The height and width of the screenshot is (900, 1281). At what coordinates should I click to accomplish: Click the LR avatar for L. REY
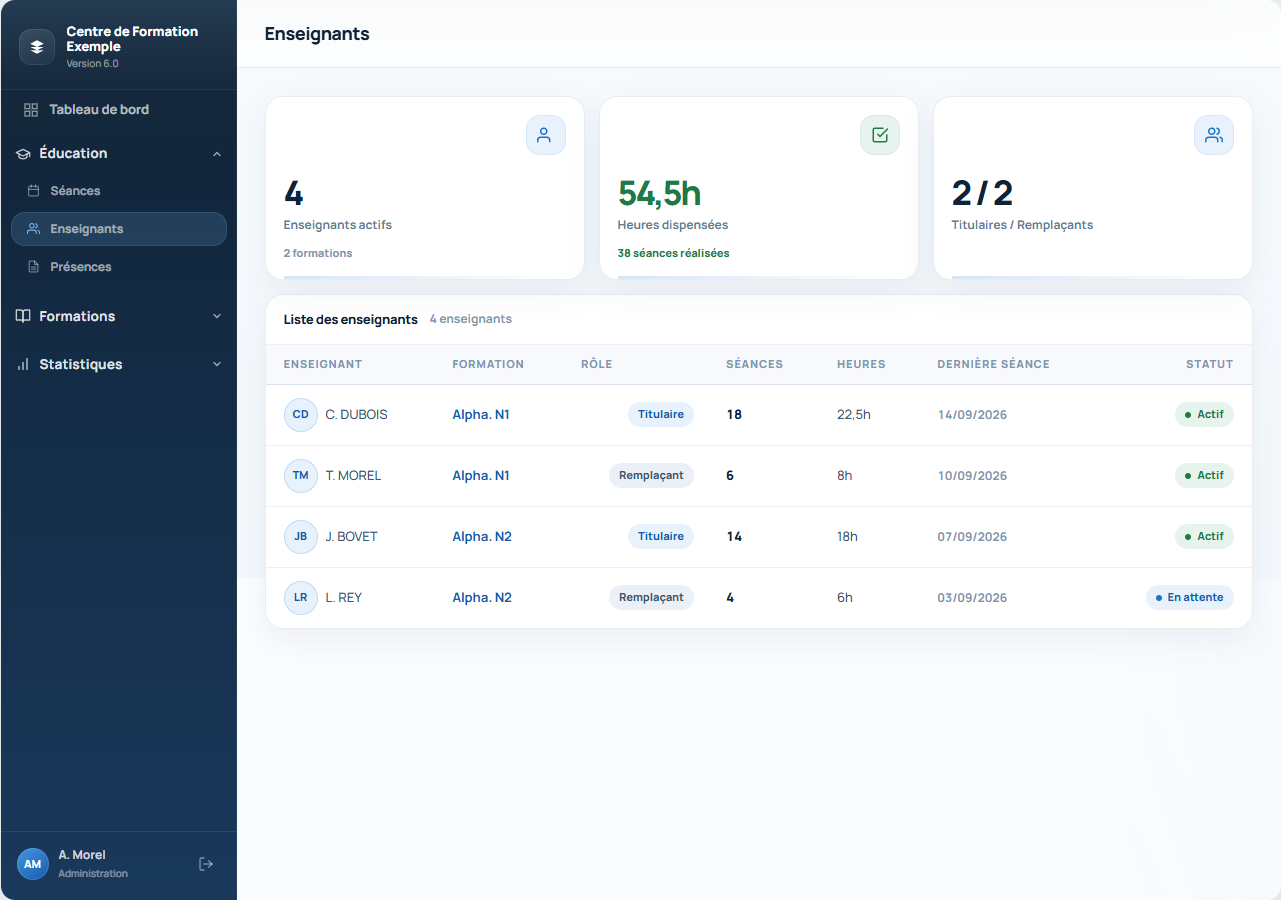coord(301,598)
